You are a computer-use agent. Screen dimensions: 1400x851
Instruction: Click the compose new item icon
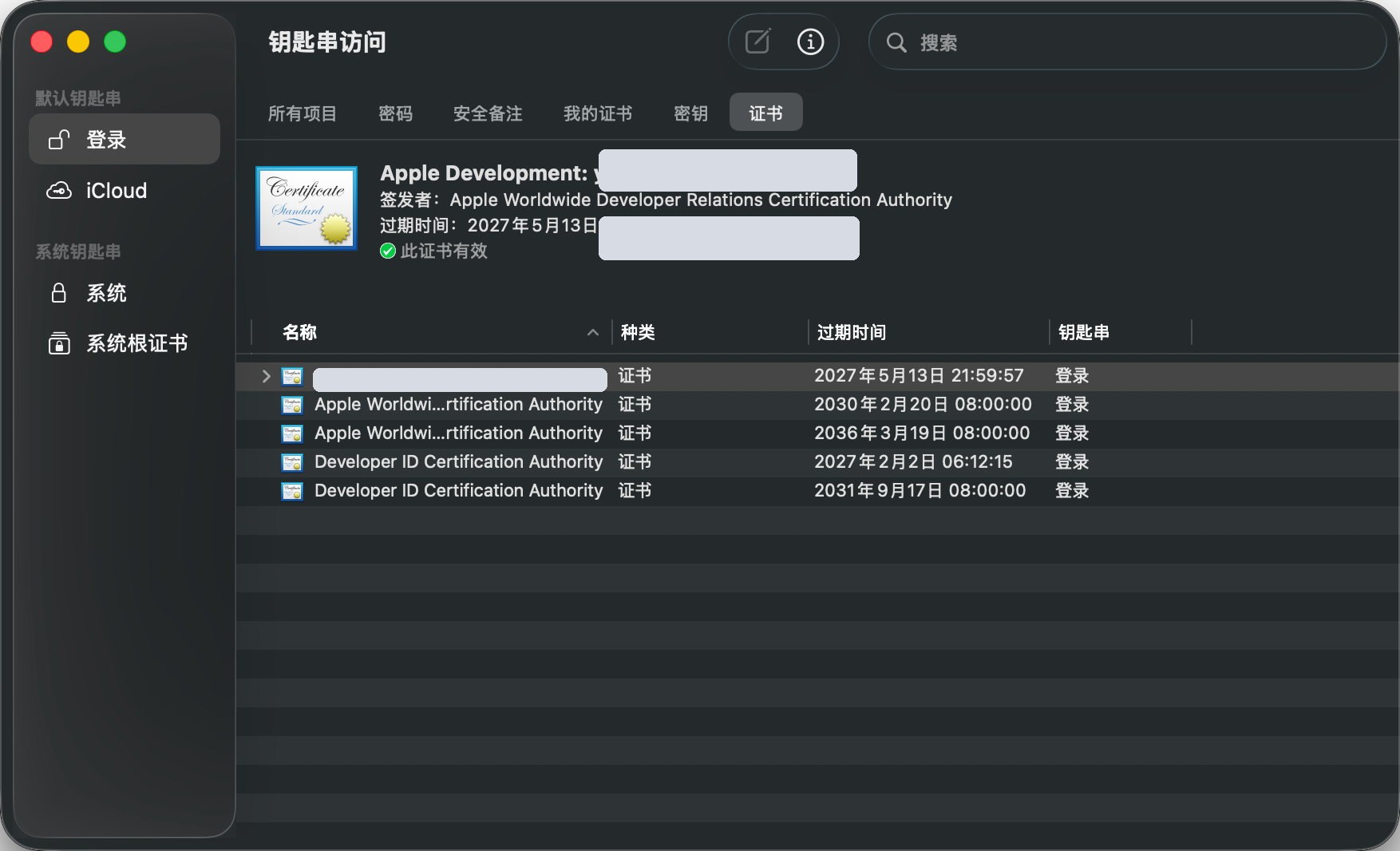click(x=757, y=42)
